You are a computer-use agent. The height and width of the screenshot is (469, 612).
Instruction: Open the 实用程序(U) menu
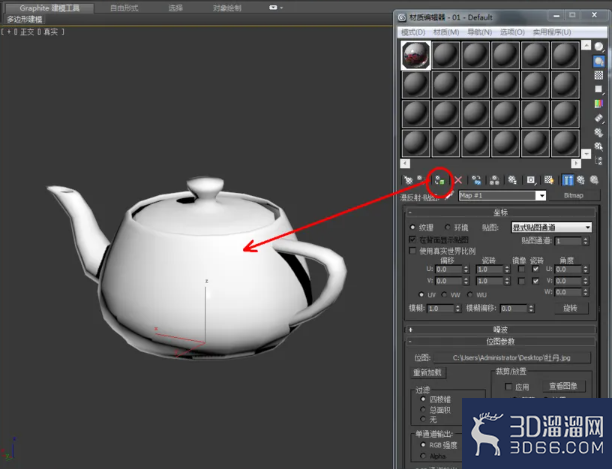tap(552, 32)
